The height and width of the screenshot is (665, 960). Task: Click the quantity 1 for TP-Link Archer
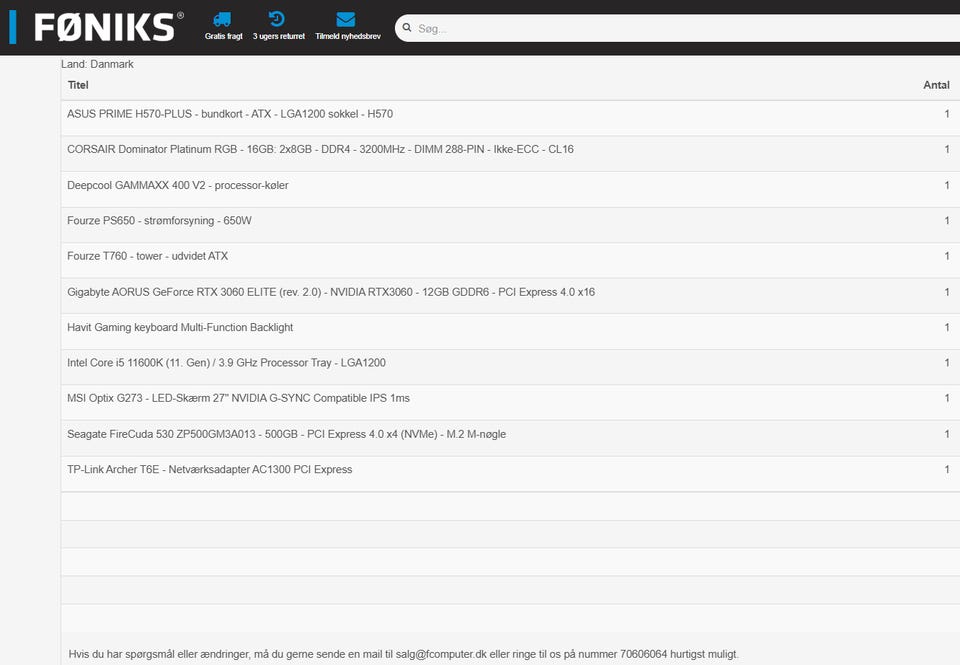tap(947, 470)
